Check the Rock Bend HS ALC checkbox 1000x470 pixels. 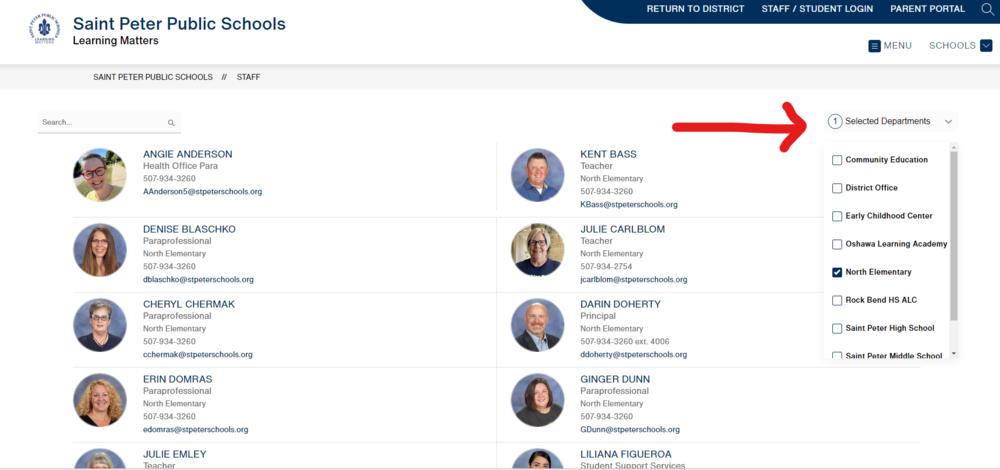837,300
